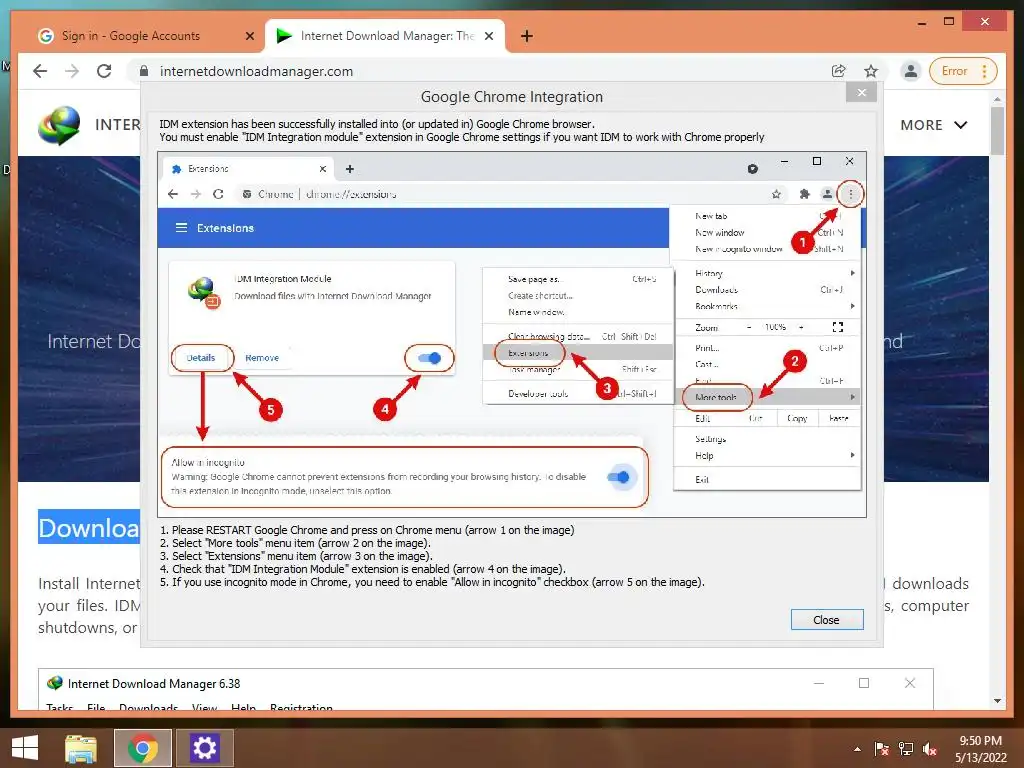Click the network tray icon

906,749
